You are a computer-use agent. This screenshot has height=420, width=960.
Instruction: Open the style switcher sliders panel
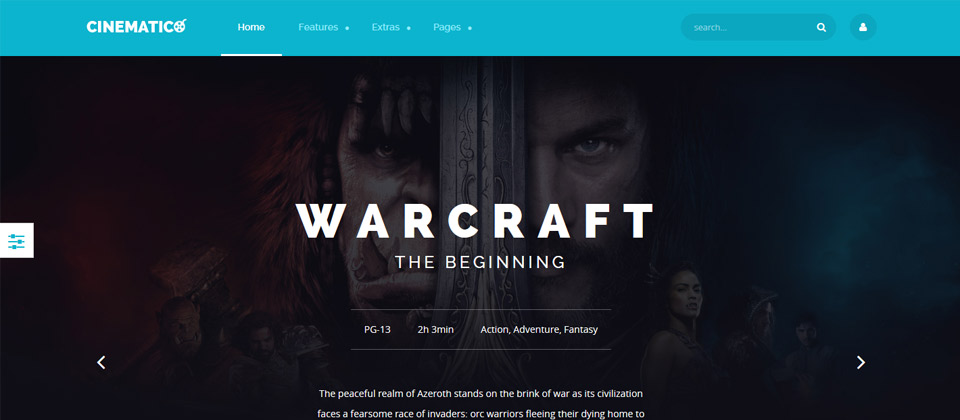tap(17, 241)
